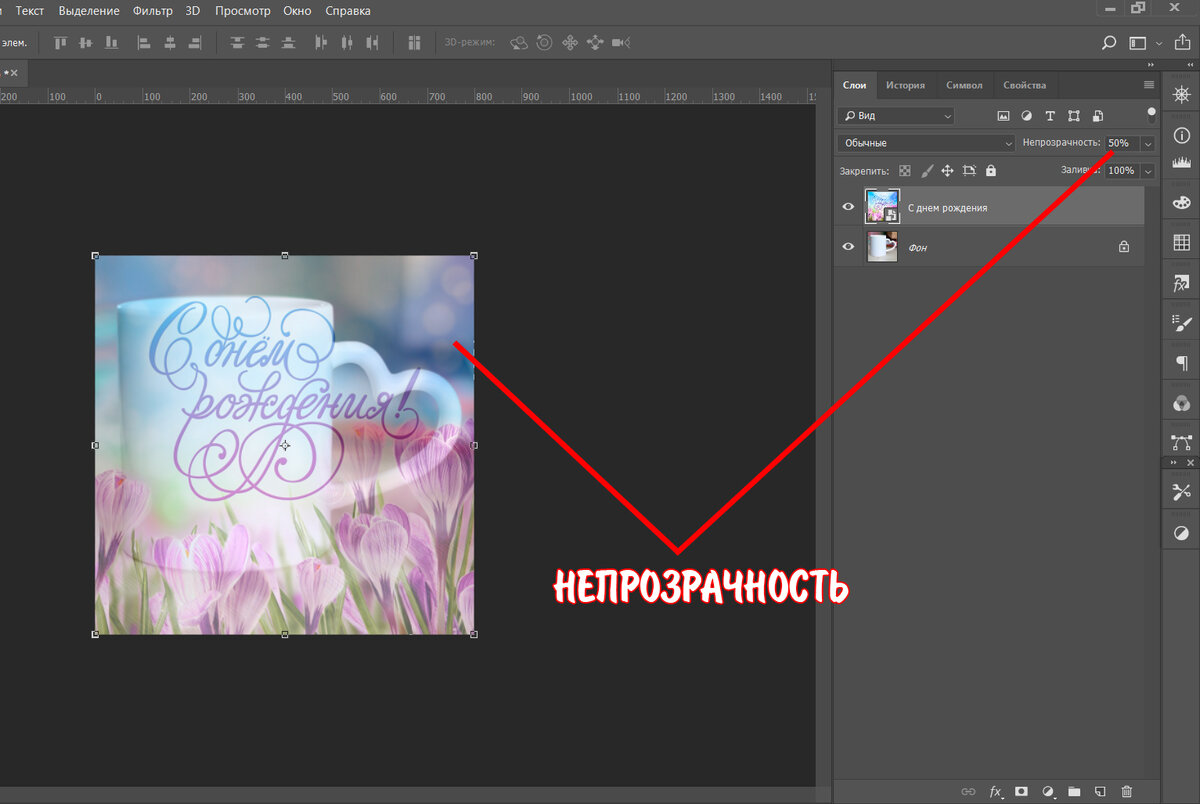
Task: Open the Info panel icon
Action: 1181,136
